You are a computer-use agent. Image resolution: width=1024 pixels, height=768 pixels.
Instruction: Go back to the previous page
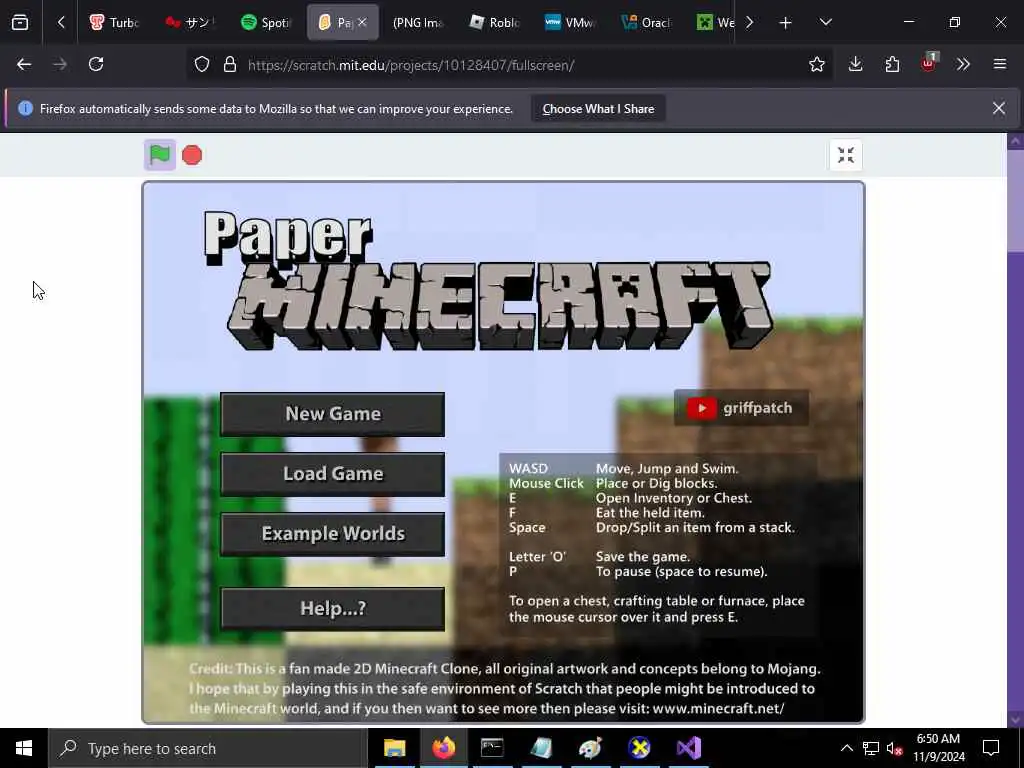click(x=24, y=64)
